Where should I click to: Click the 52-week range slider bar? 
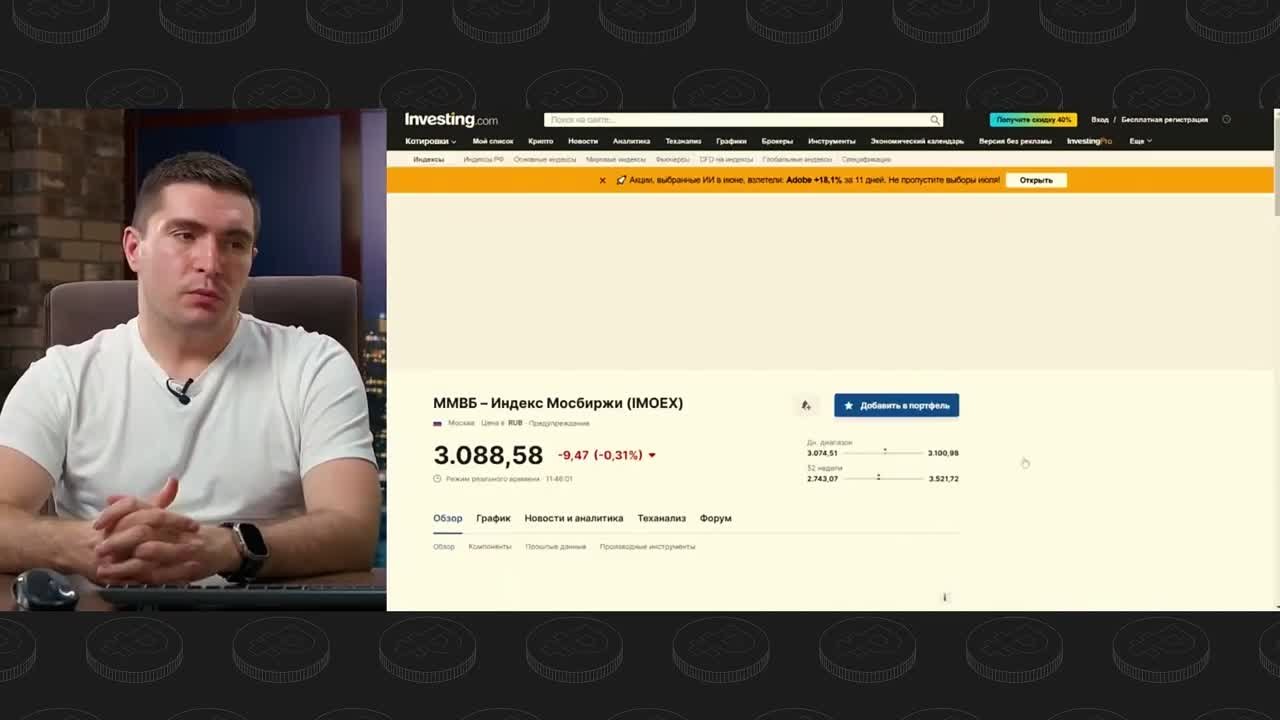pos(883,479)
